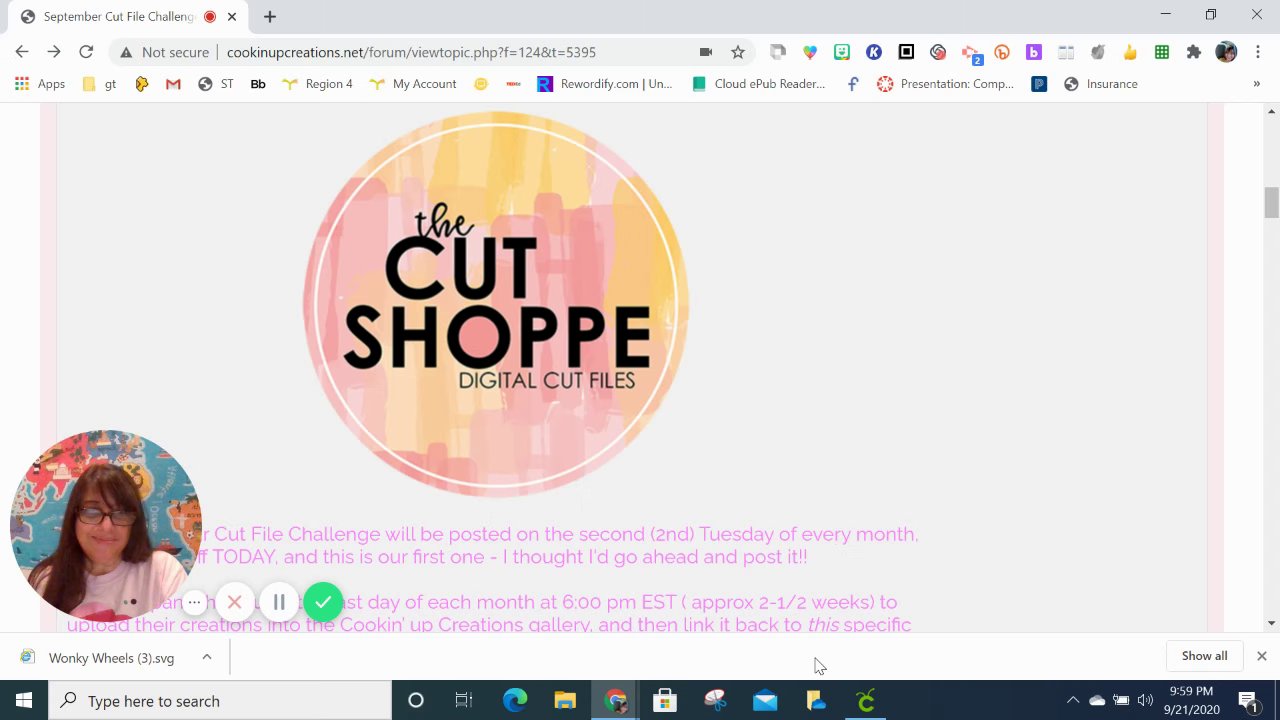Go forward to the next page
1280x720 pixels.
54,52
